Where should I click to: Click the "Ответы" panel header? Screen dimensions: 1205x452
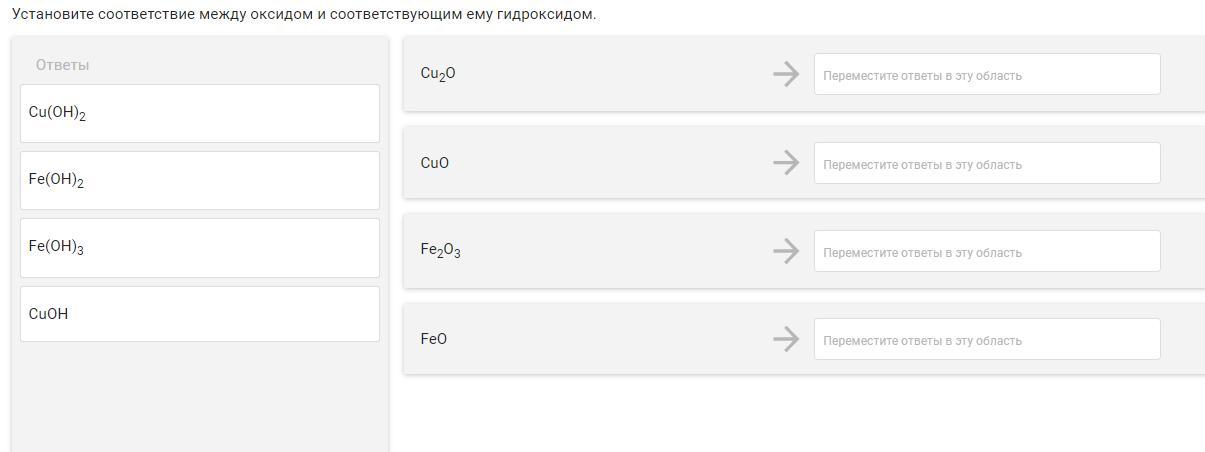pyautogui.click(x=62, y=65)
